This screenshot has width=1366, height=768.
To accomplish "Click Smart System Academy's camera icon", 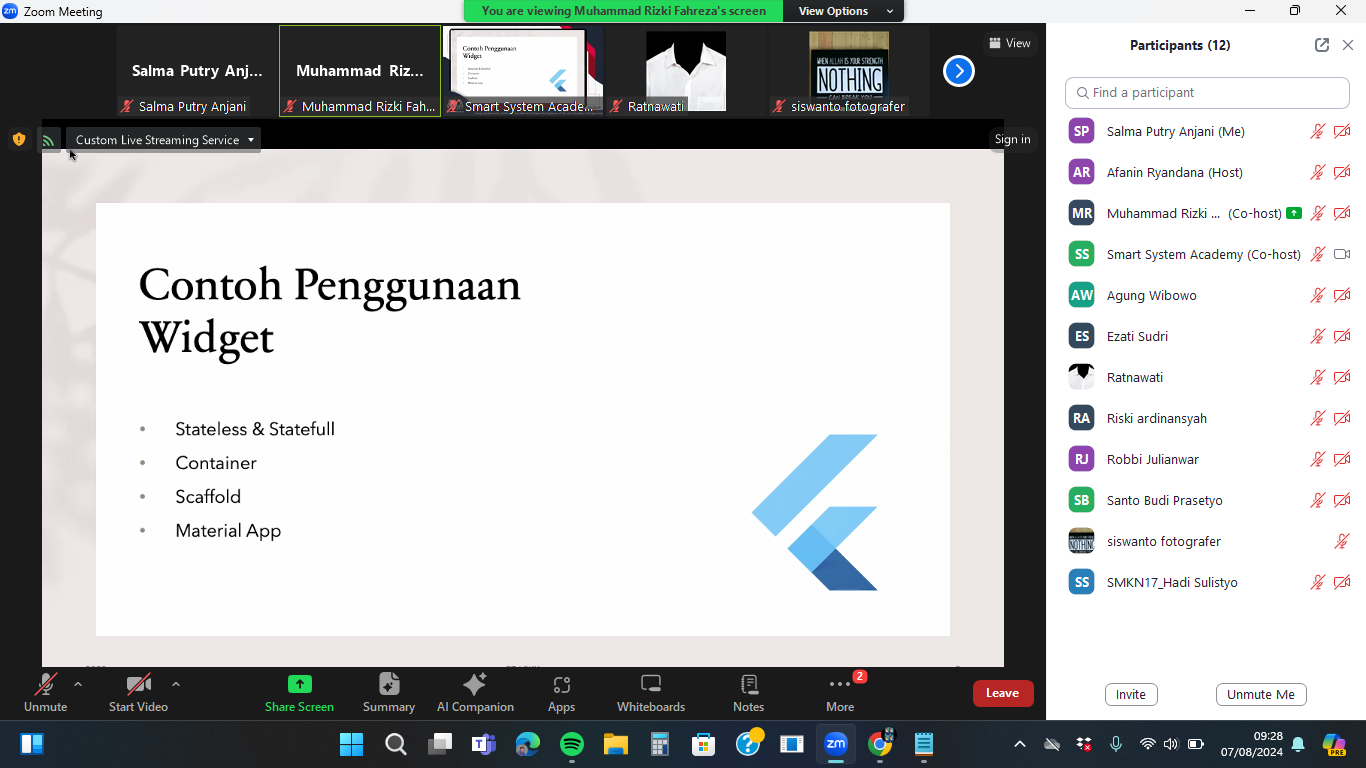I will (x=1342, y=254).
